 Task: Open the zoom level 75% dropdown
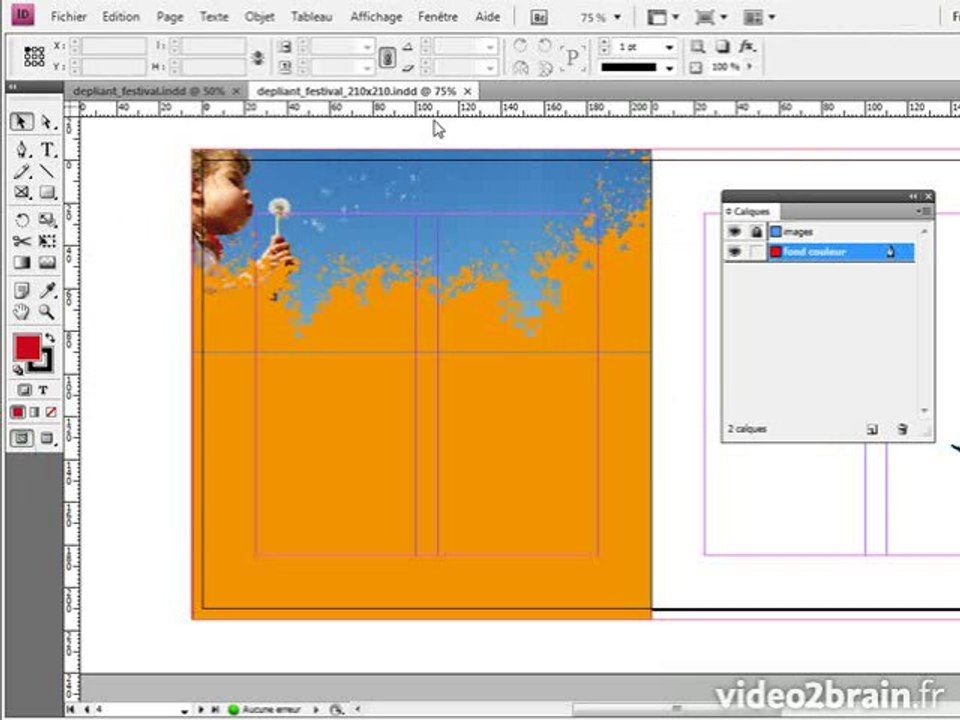(617, 17)
